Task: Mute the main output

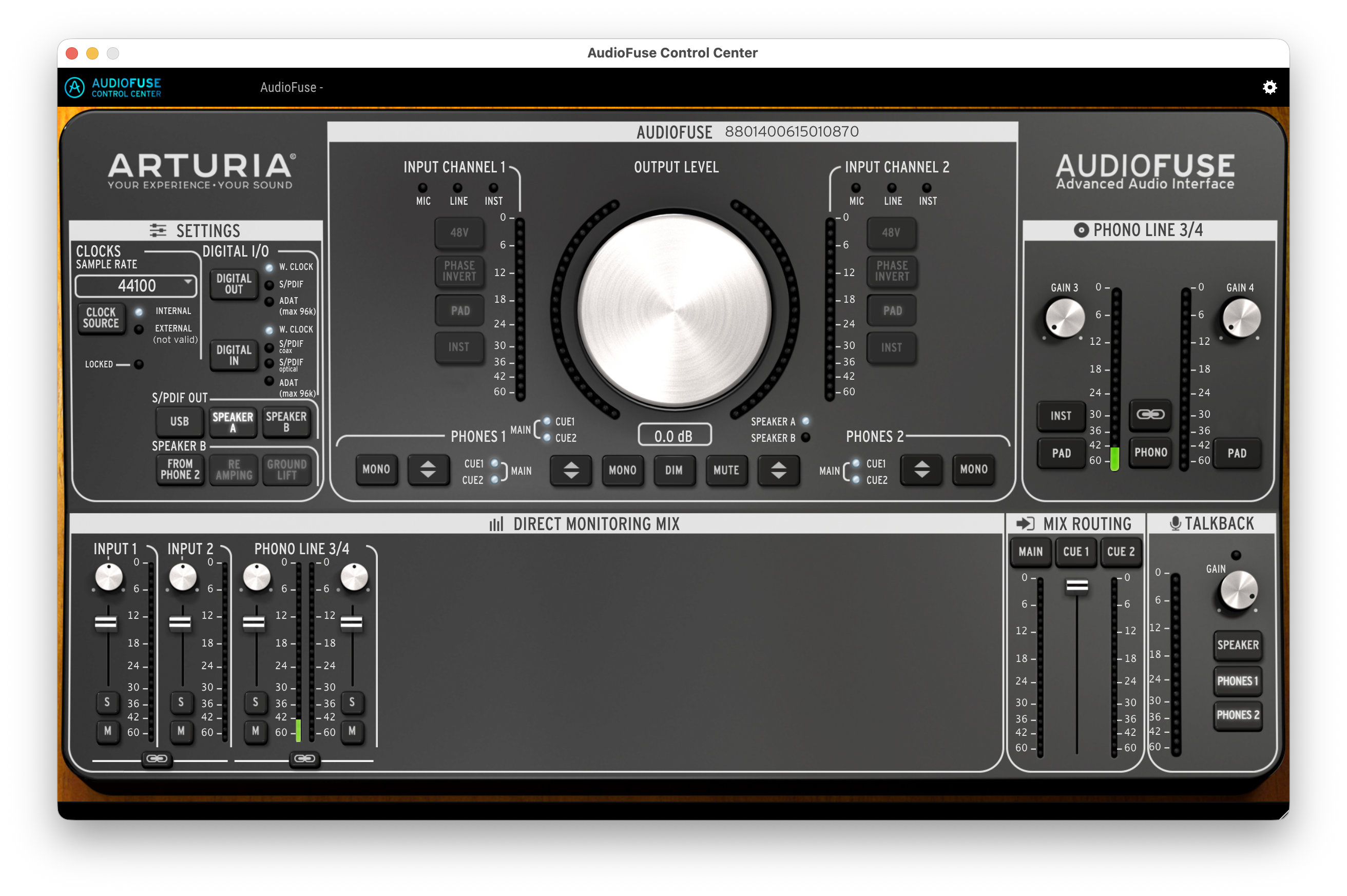Action: click(x=726, y=470)
